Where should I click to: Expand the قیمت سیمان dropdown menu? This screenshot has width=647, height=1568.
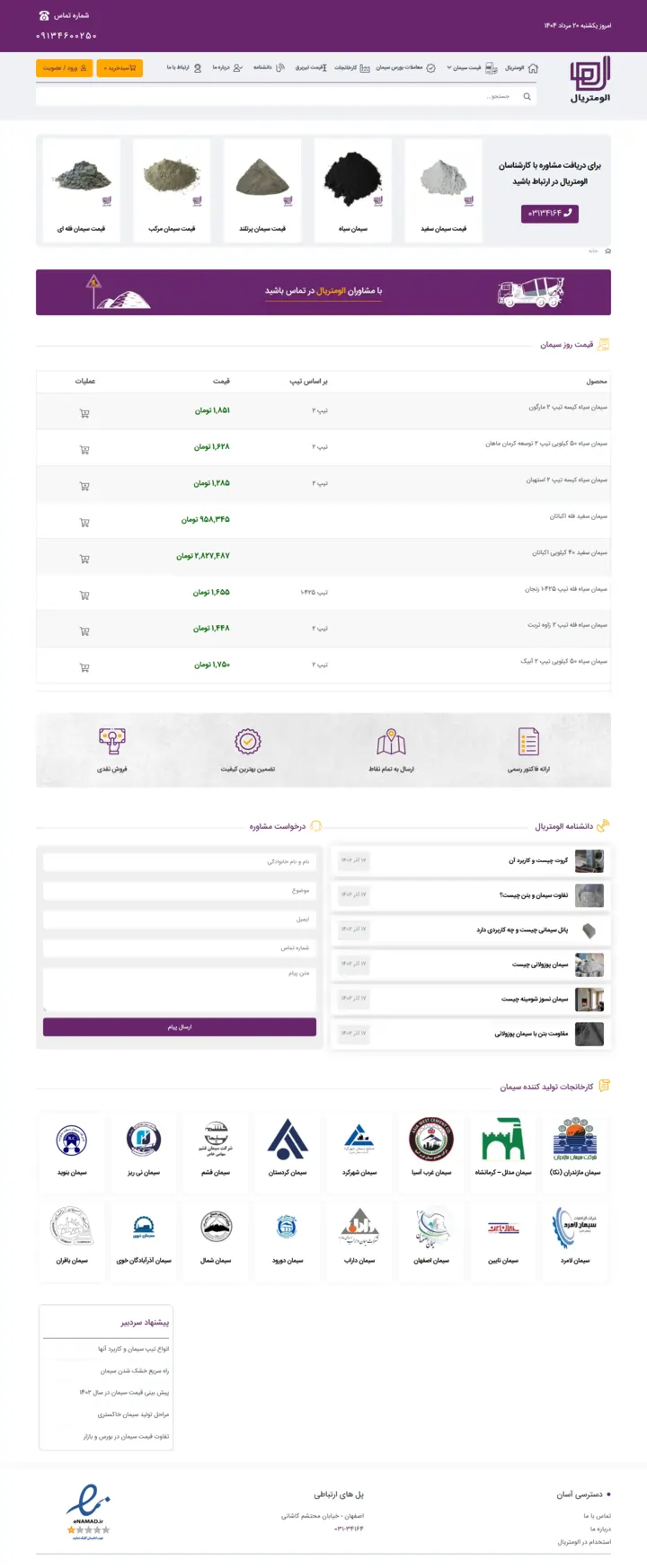[x=465, y=68]
